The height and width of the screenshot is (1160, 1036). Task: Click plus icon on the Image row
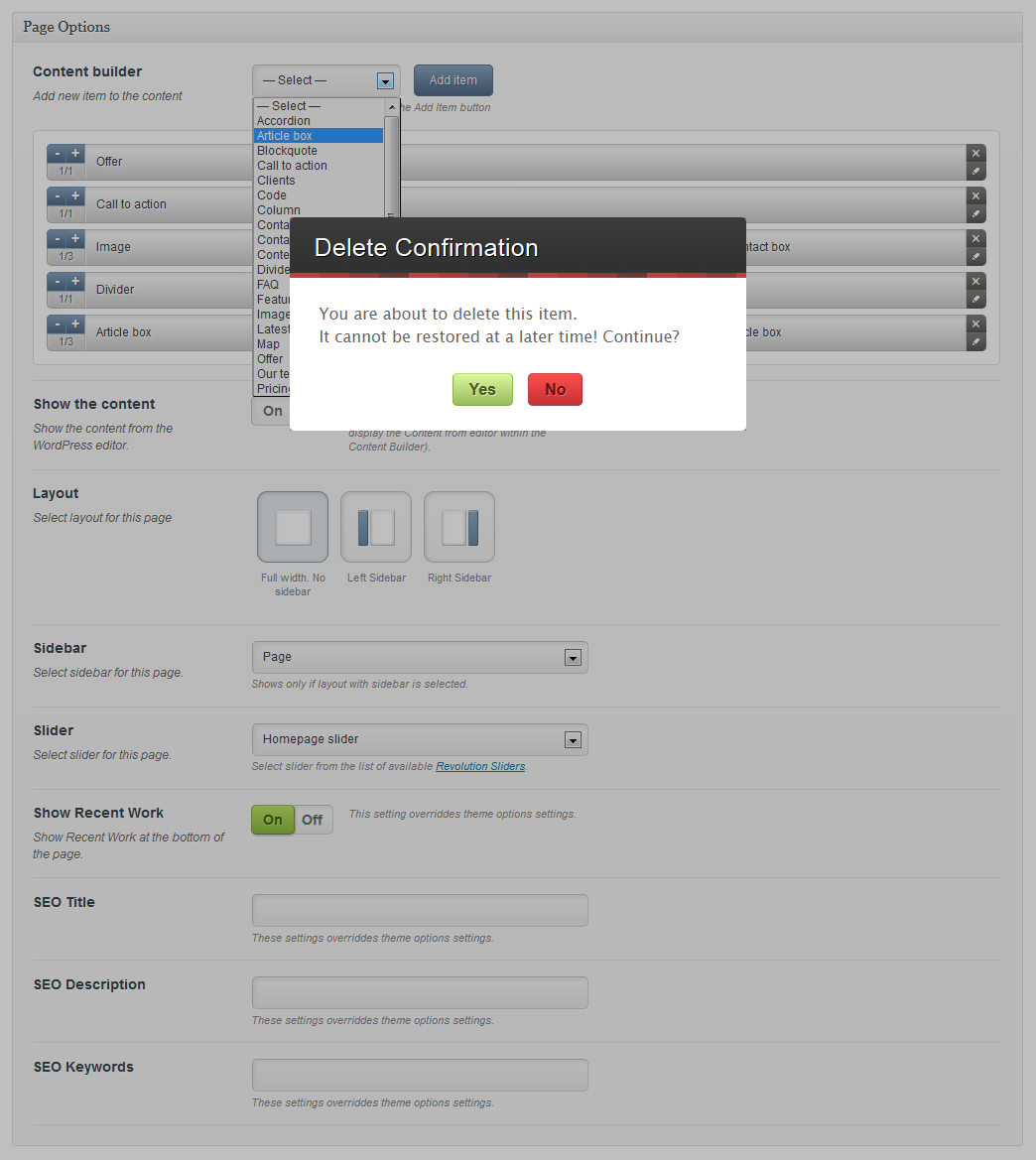pos(75,238)
